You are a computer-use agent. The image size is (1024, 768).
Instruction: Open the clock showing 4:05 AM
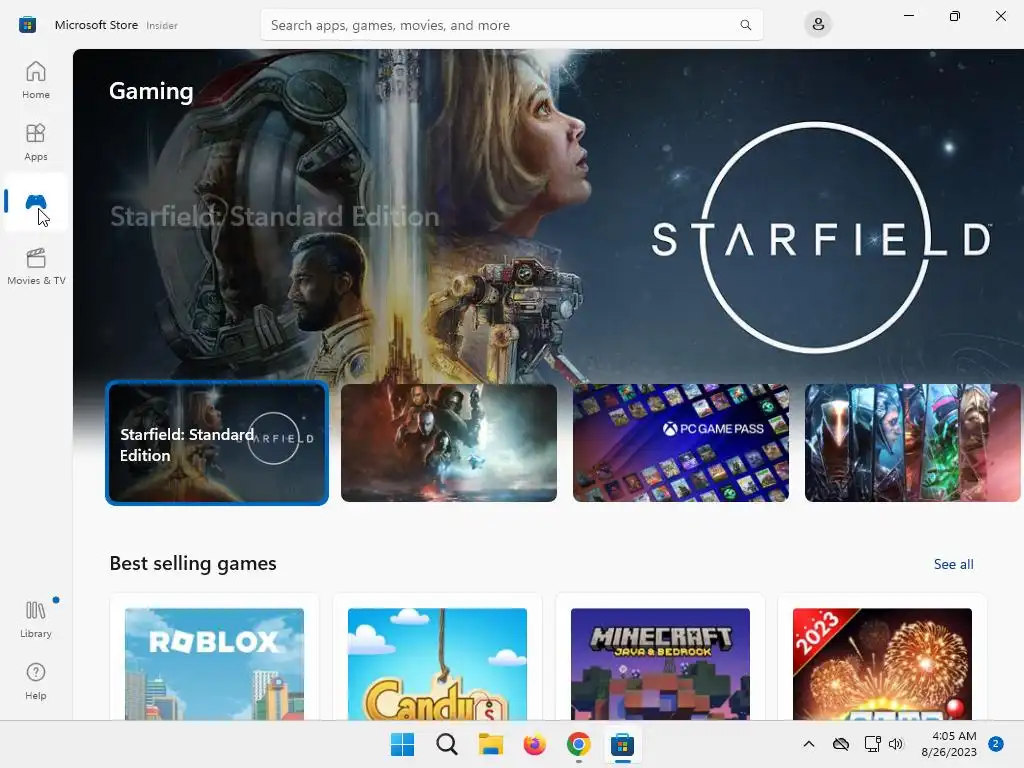click(949, 744)
